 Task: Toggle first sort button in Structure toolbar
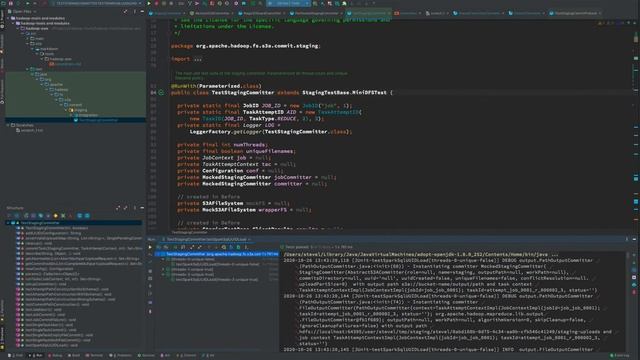pyautogui.click(x=9, y=216)
